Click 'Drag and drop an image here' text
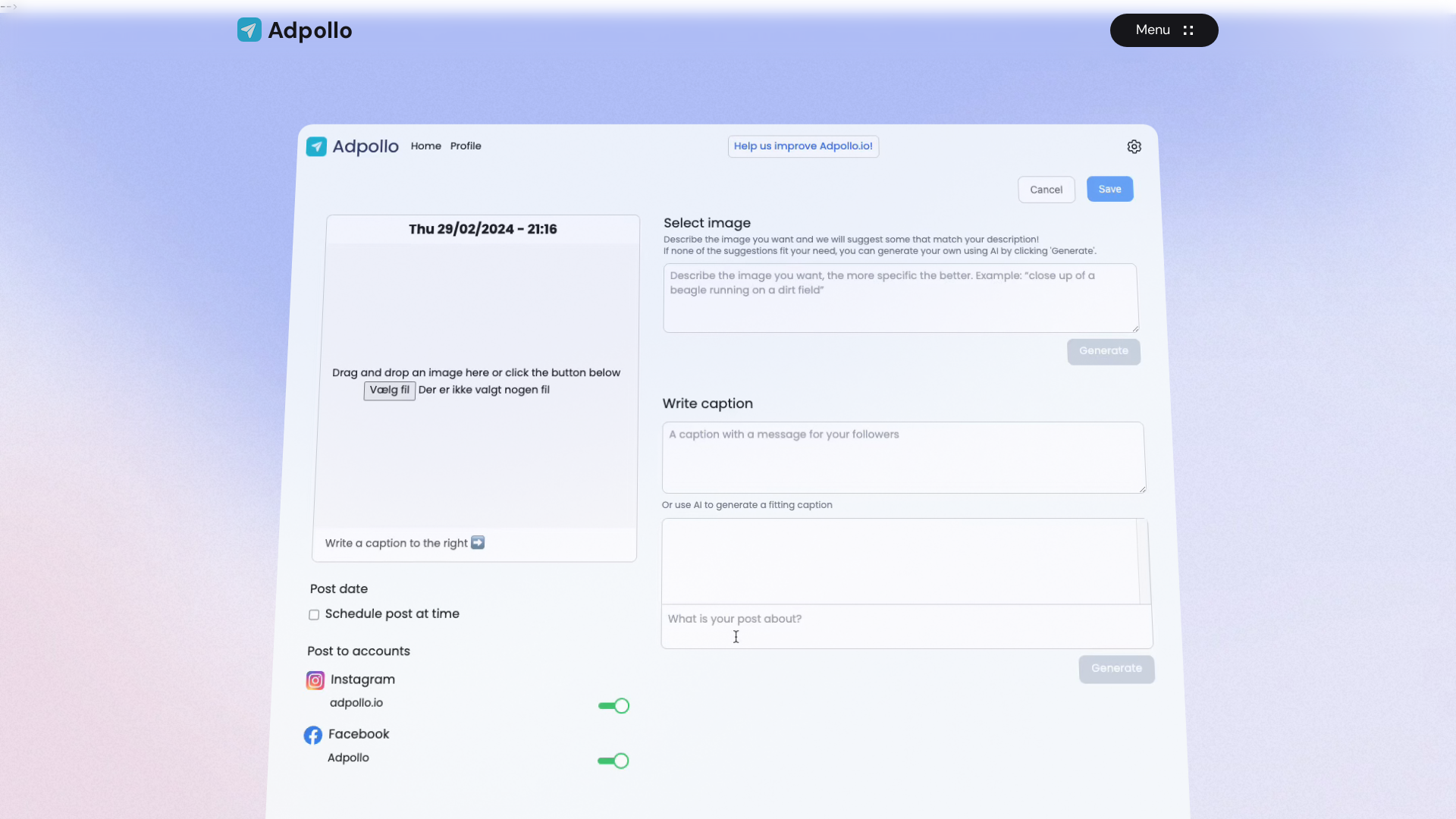The height and width of the screenshot is (819, 1456). click(x=476, y=372)
